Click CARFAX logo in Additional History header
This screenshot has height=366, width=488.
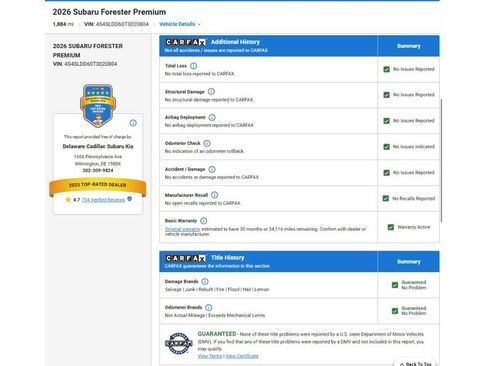click(185, 42)
